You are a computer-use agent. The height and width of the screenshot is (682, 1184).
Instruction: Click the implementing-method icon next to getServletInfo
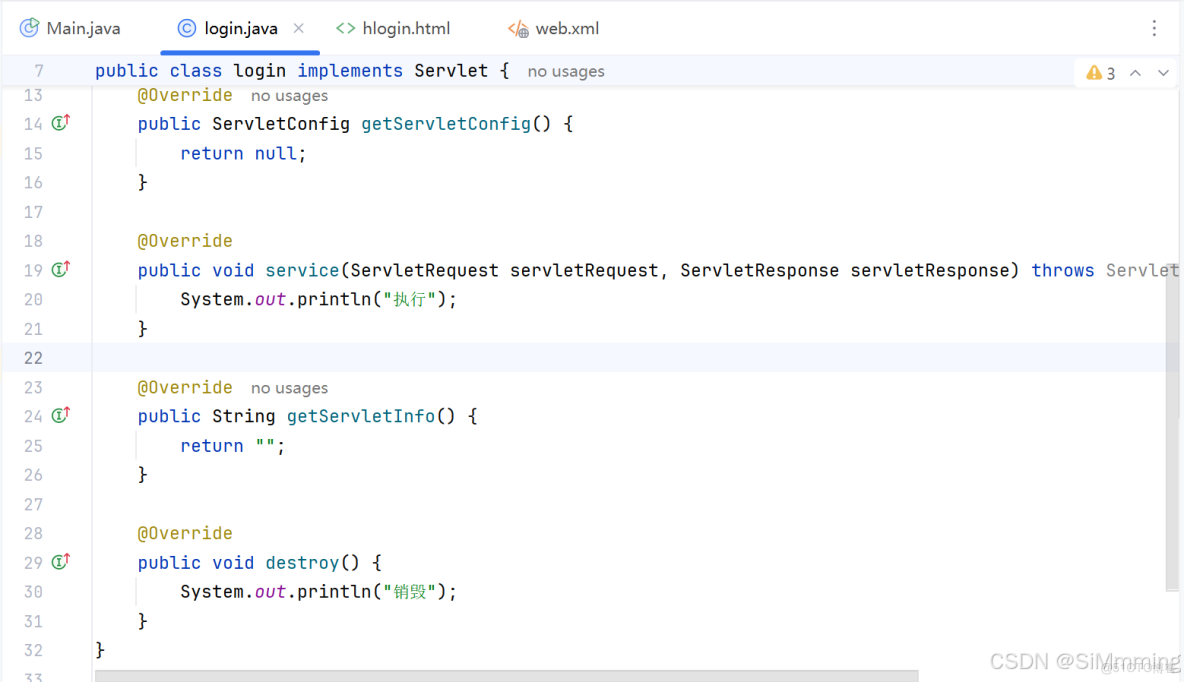tap(60, 415)
